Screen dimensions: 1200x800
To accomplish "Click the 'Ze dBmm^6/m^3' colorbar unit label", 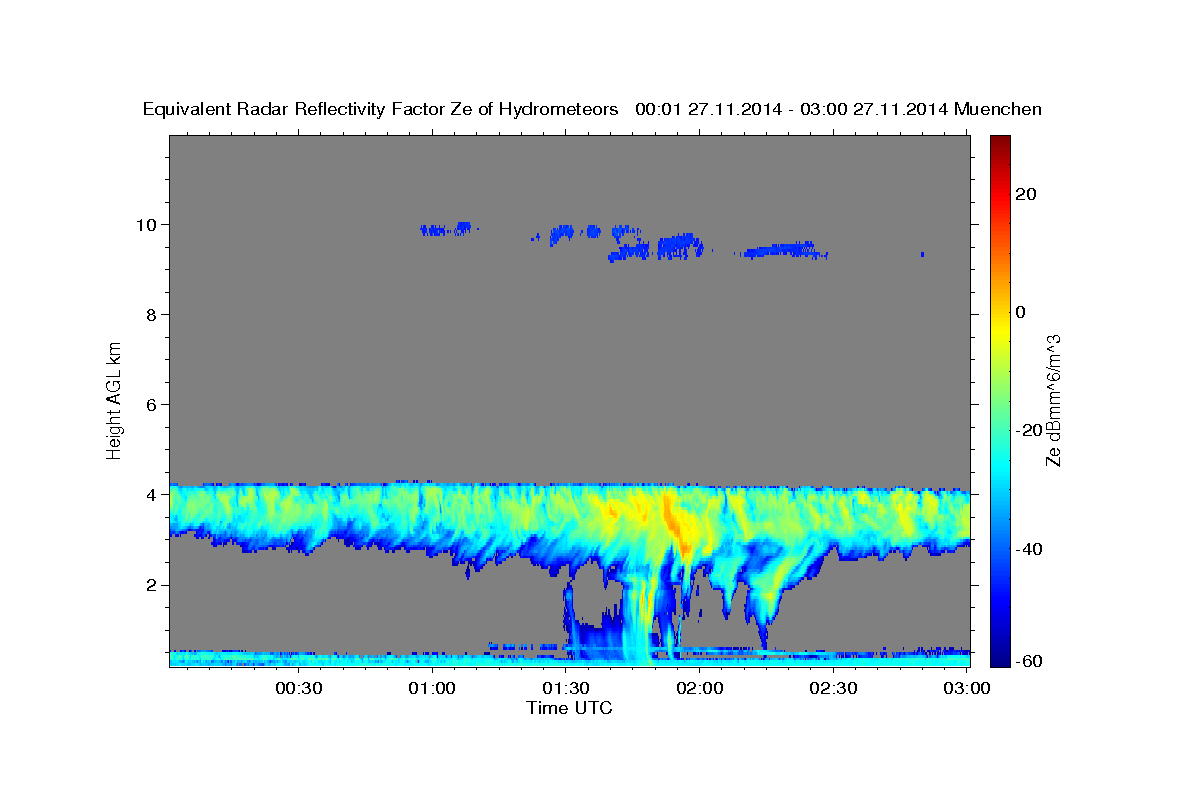I will (1053, 400).
